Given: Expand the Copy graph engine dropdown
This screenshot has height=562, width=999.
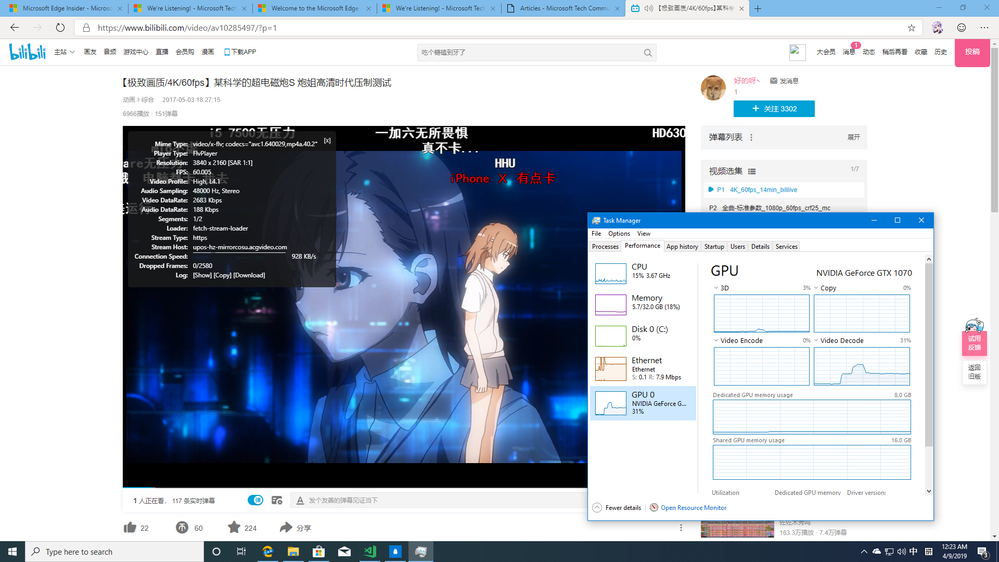Looking at the screenshot, I should (x=816, y=289).
